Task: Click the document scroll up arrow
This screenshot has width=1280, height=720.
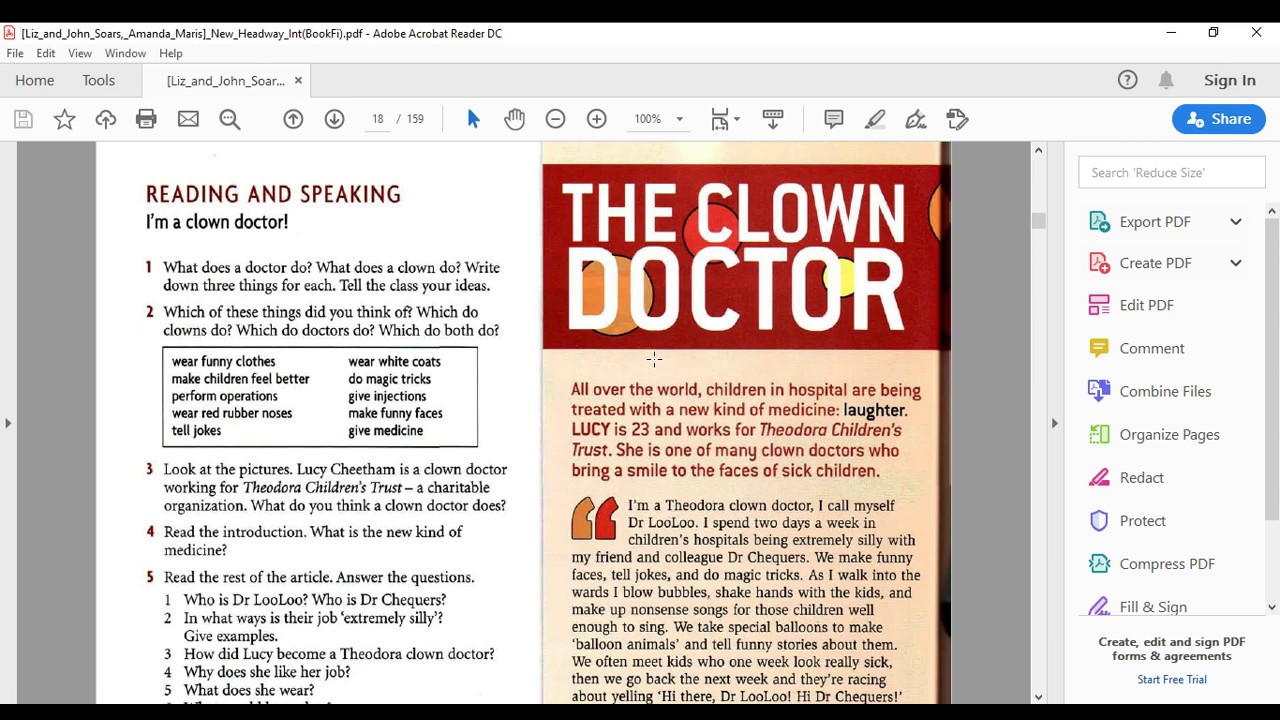Action: pyautogui.click(x=1038, y=150)
